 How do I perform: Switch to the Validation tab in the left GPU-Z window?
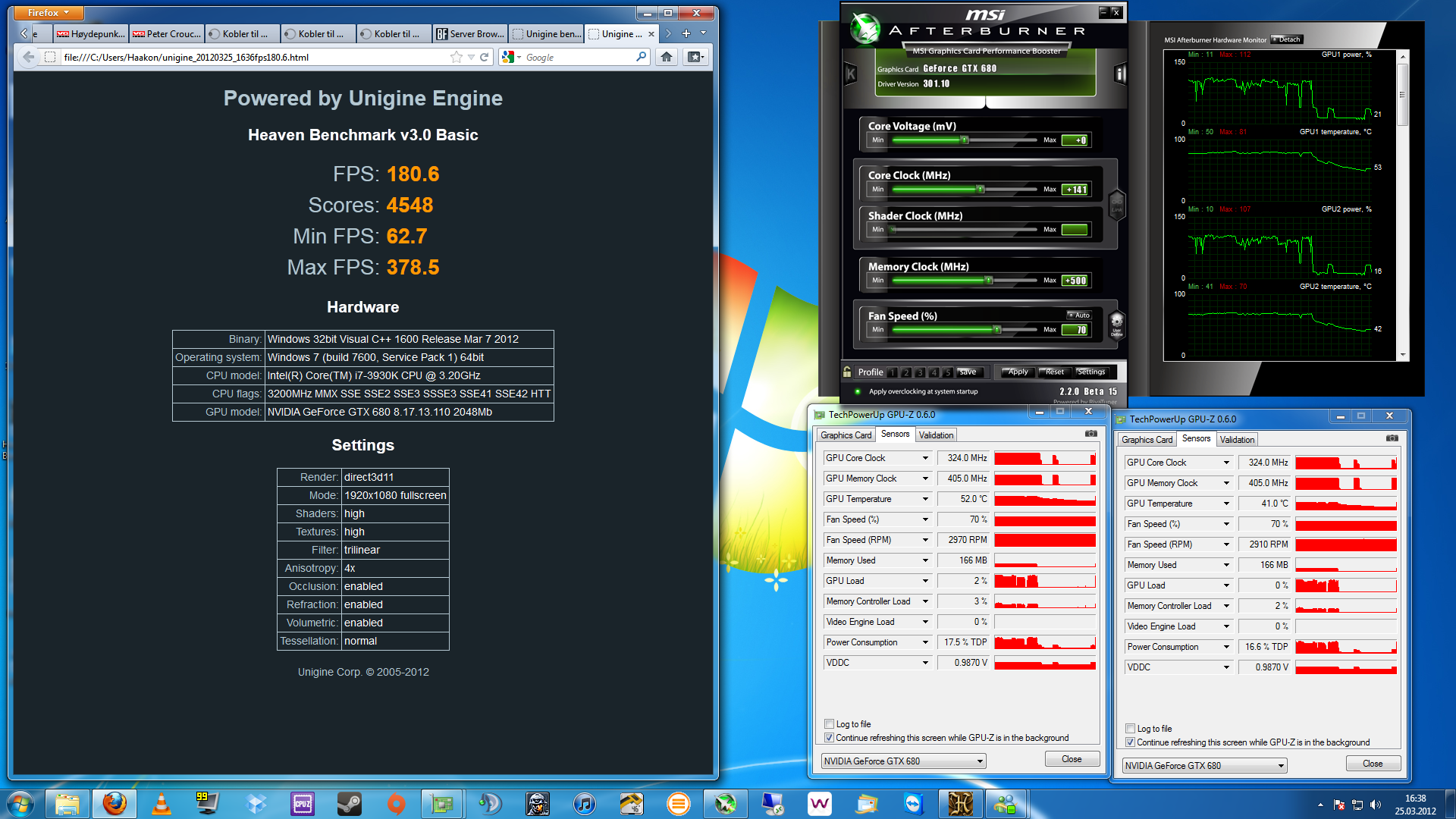pos(936,435)
